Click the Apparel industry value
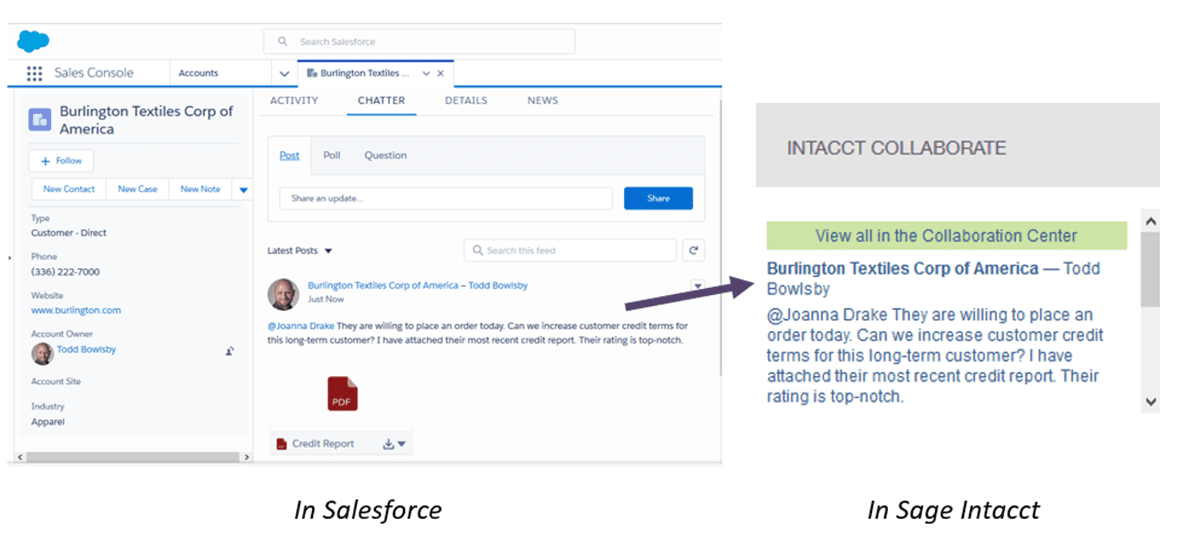Viewport: 1195px width, 543px height. pos(48,422)
